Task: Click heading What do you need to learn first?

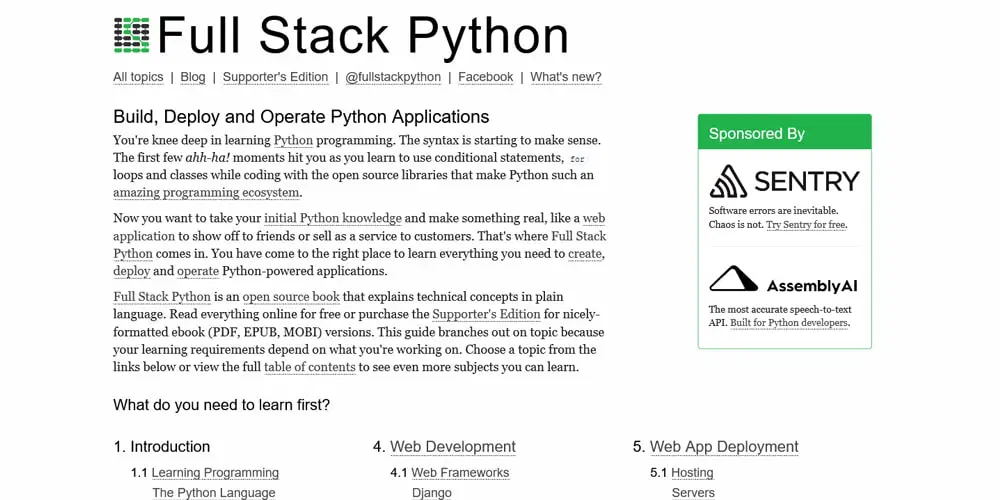Action: pos(221,405)
